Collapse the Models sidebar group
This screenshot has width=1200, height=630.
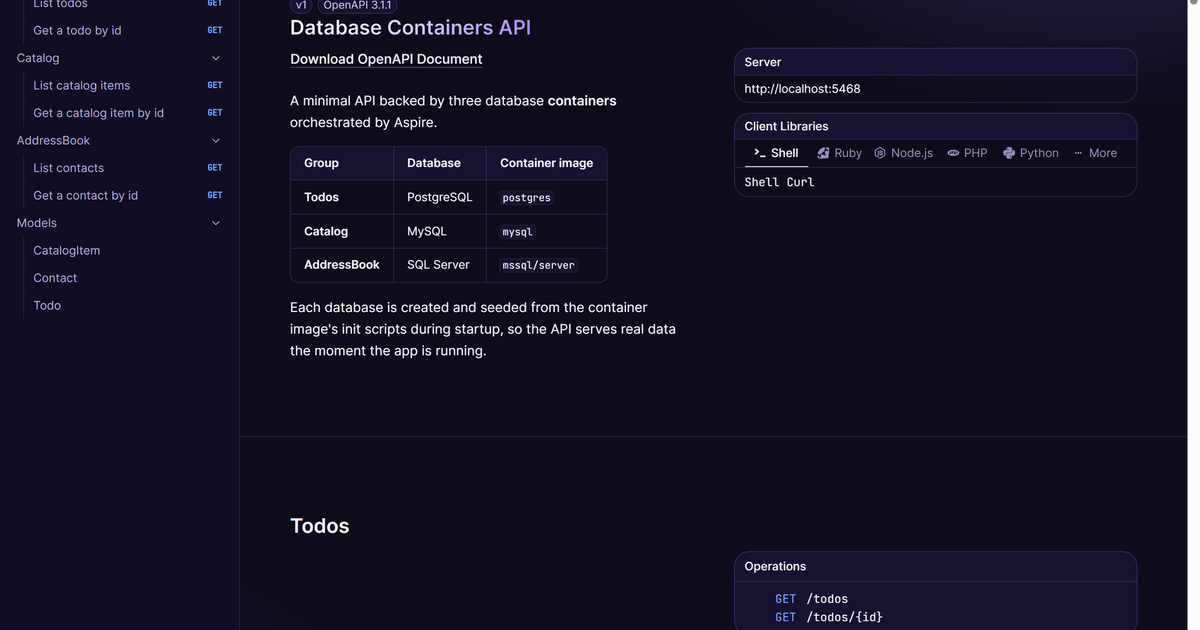tap(216, 223)
